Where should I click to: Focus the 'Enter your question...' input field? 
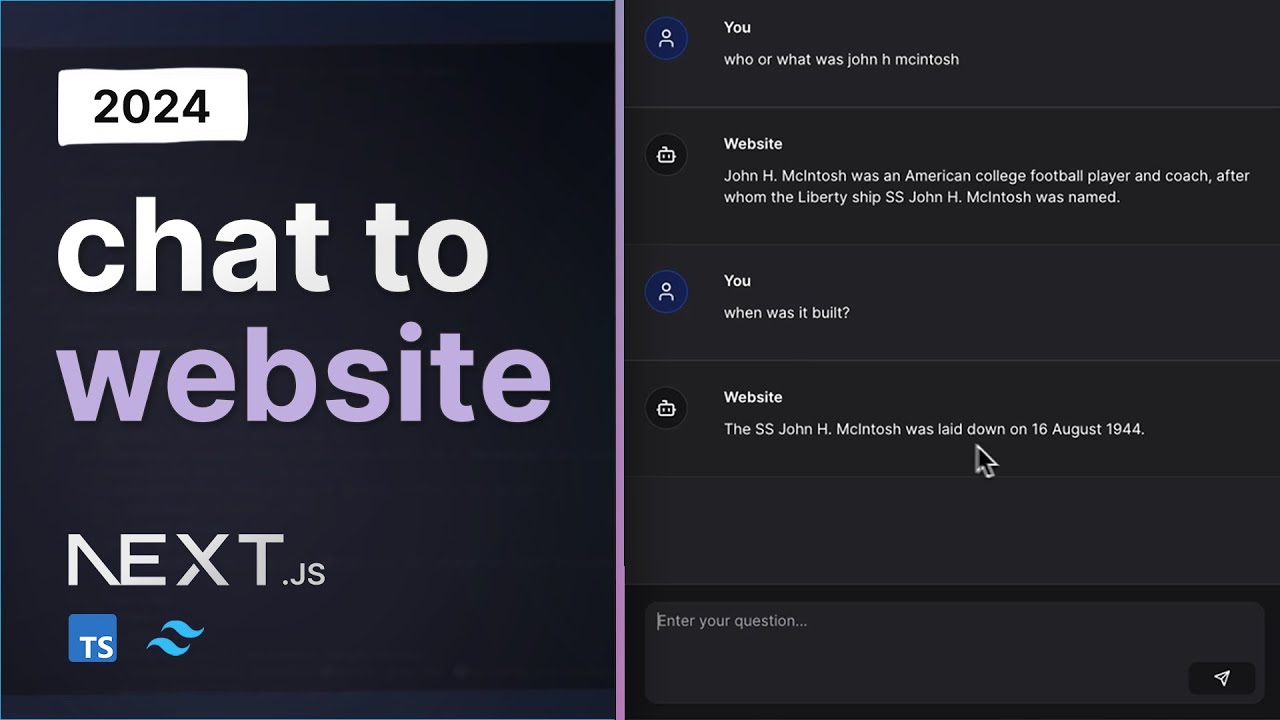[954, 652]
